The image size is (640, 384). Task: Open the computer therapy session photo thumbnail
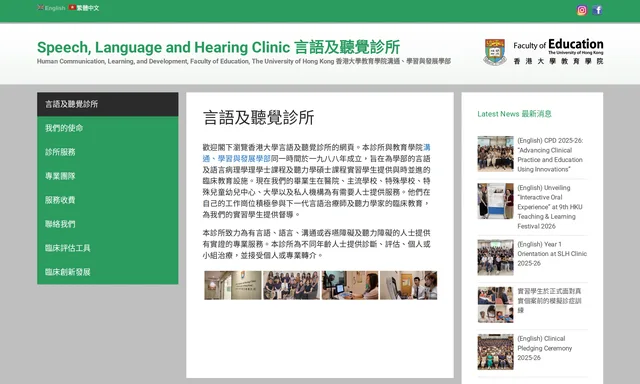click(x=350, y=285)
